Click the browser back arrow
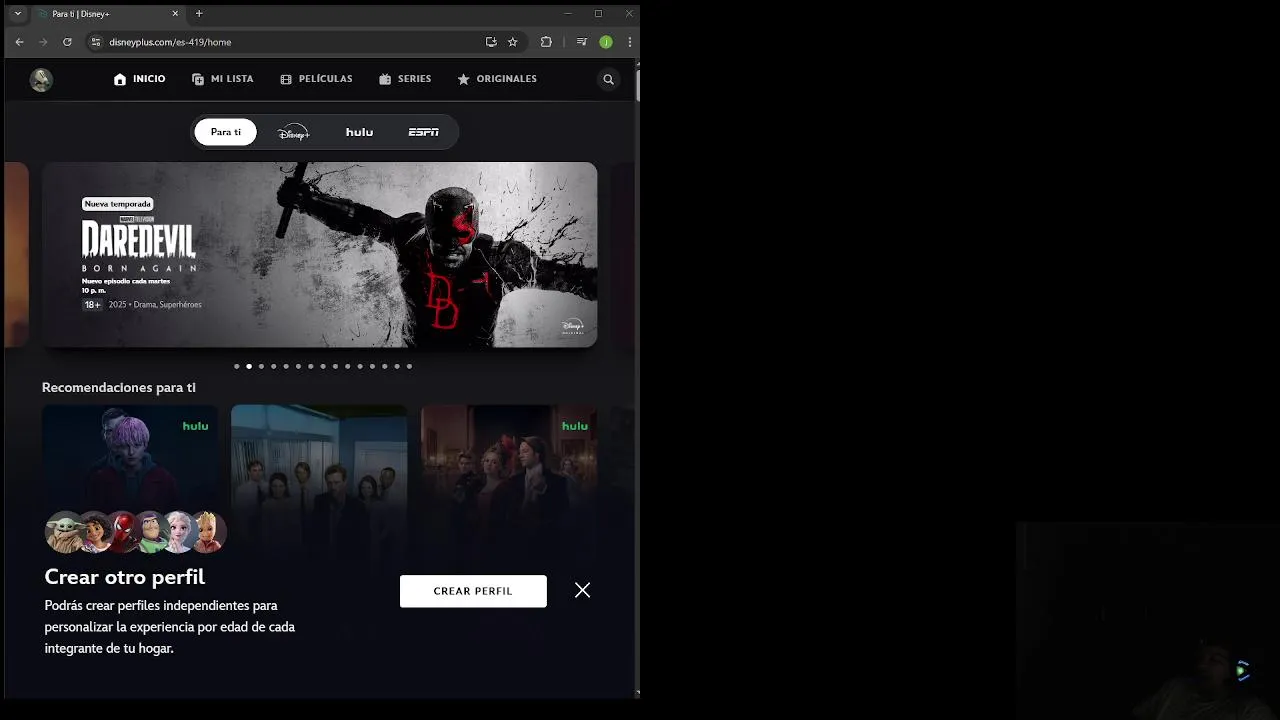This screenshot has width=1280, height=720. [x=19, y=42]
